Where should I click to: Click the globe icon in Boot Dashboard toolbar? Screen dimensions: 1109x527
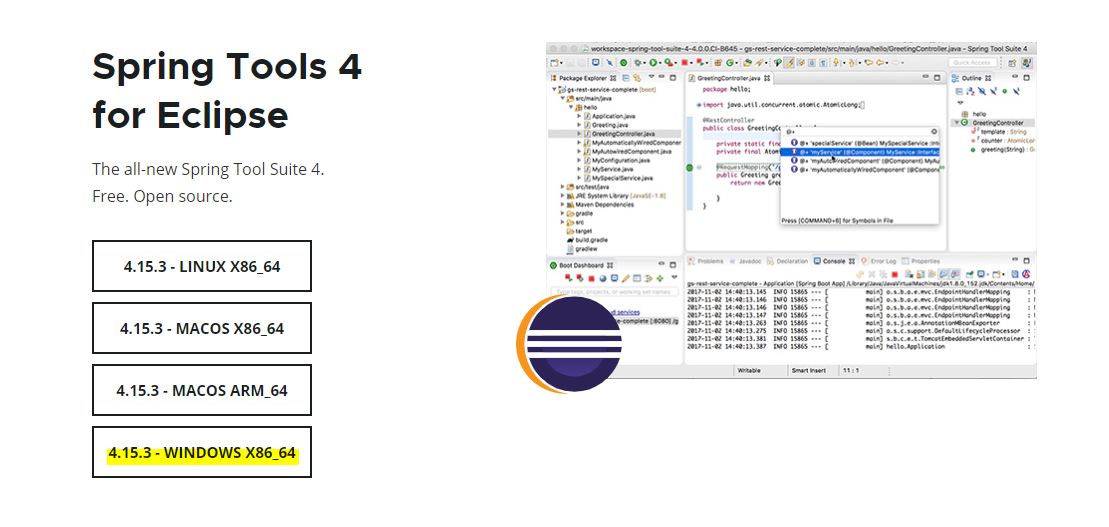click(603, 279)
